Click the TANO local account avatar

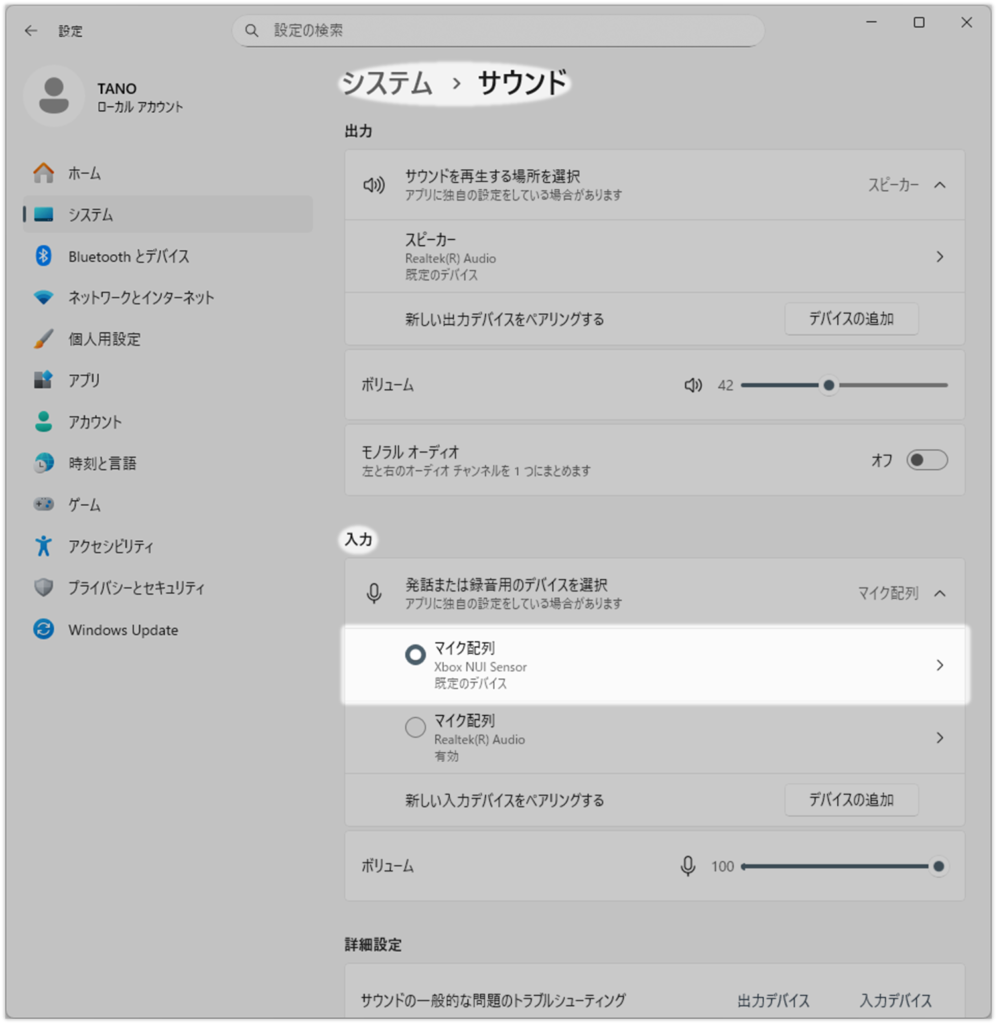tap(54, 96)
